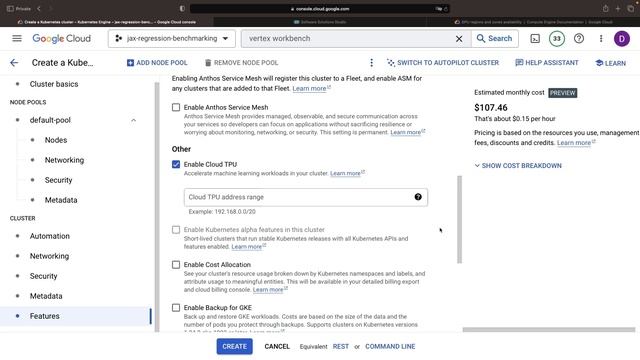Click the sidebar vertical scrollbar
This screenshot has height=360, width=640.
coord(157,207)
